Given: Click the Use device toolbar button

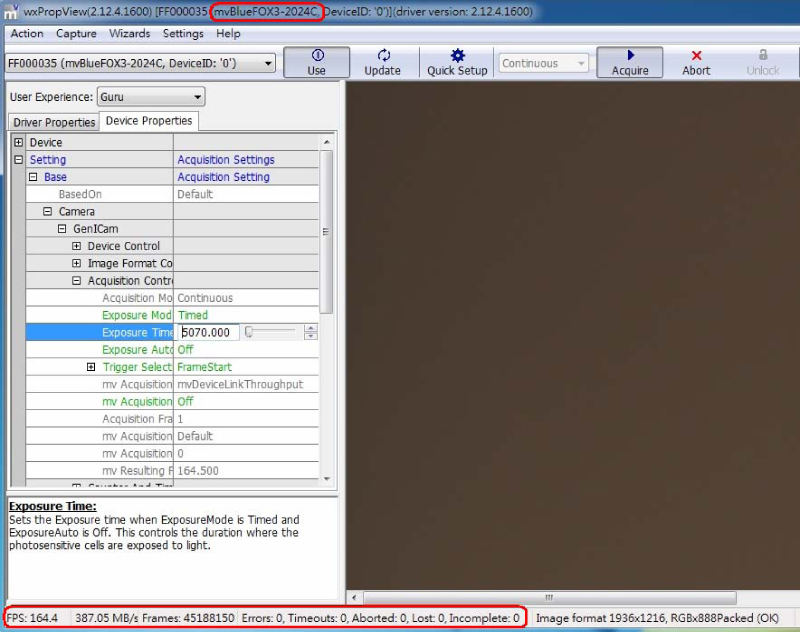Looking at the screenshot, I should (x=316, y=62).
